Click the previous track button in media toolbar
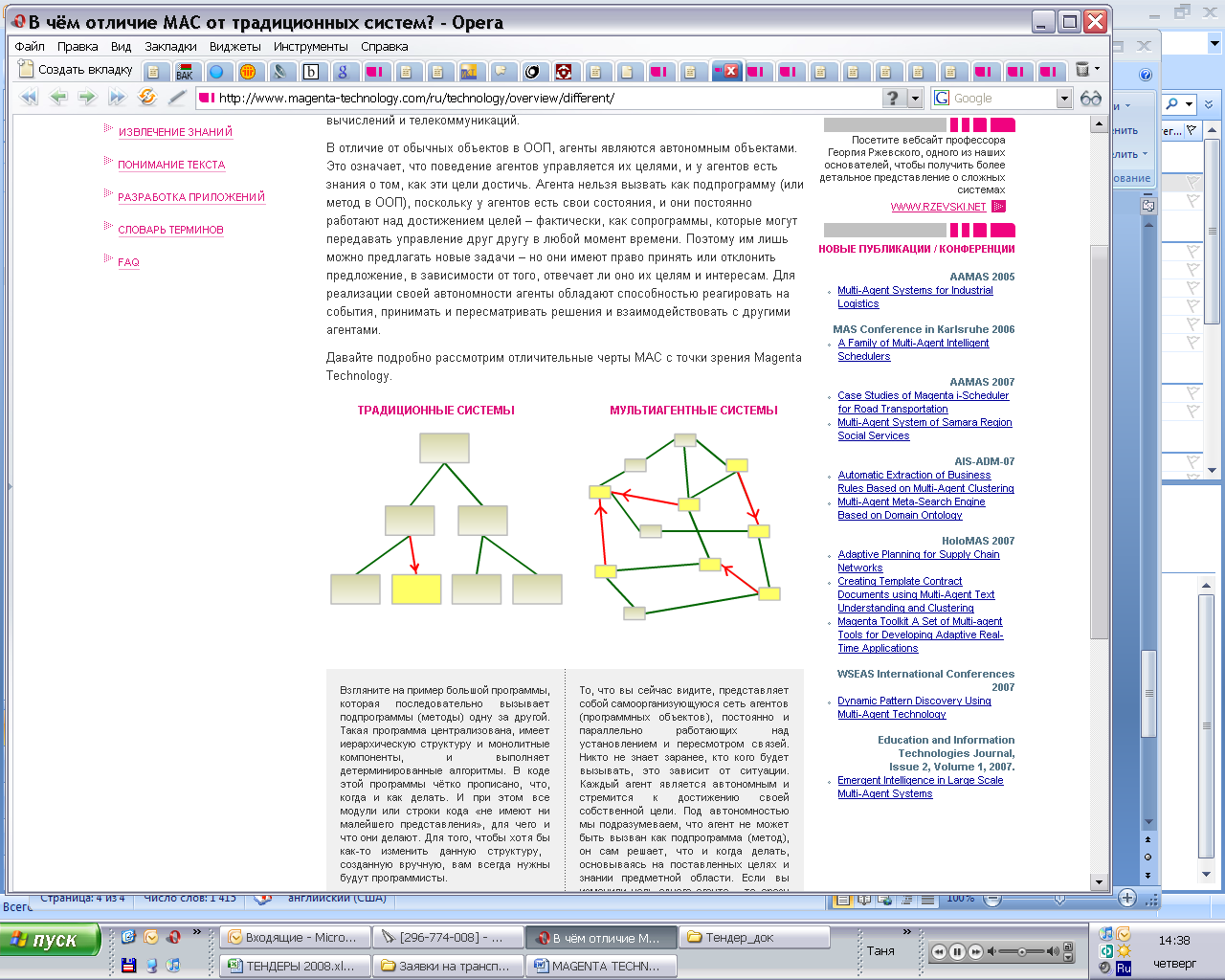Image resolution: width=1225 pixels, height=980 pixels. [x=939, y=951]
